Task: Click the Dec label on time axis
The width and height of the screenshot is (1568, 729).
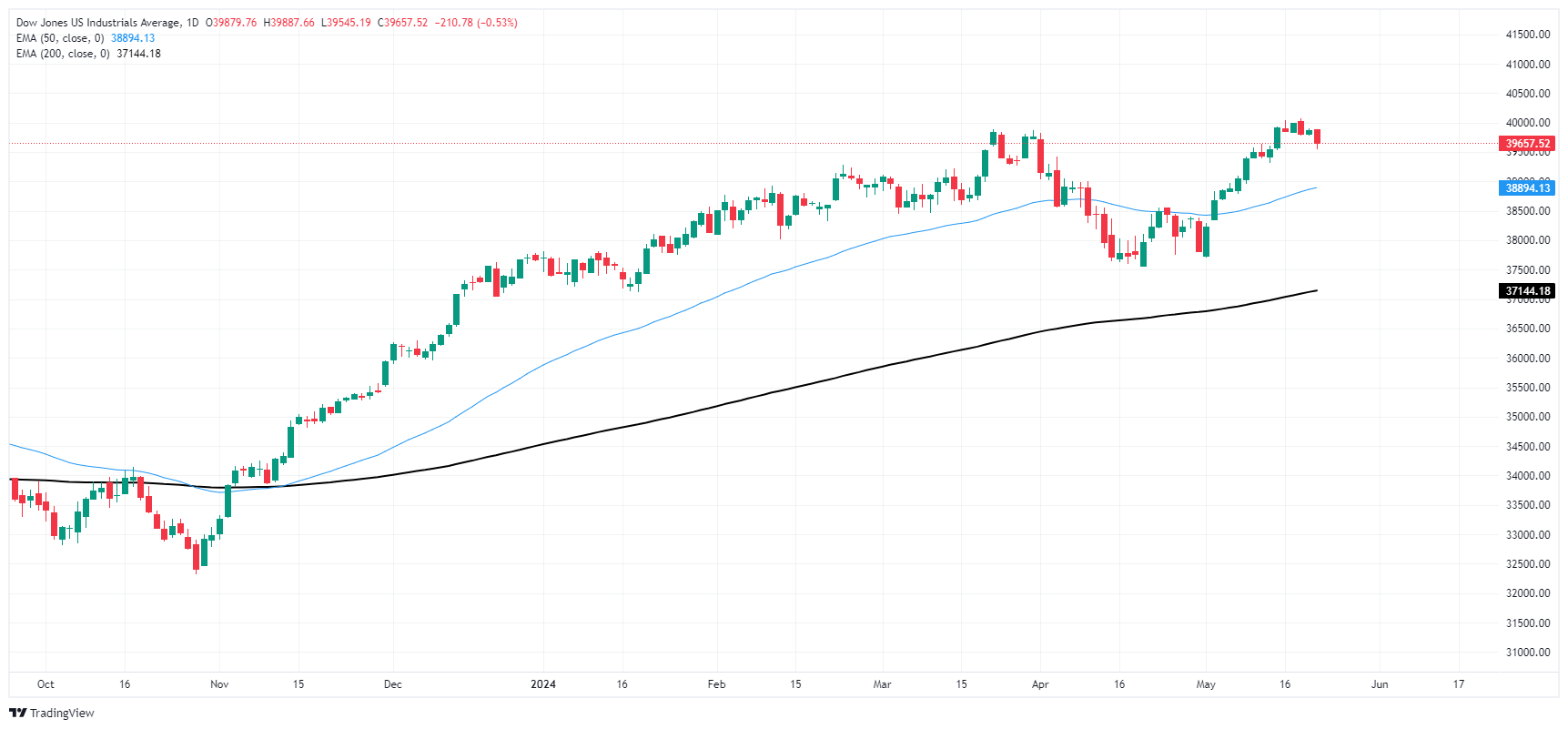Action: (x=392, y=684)
